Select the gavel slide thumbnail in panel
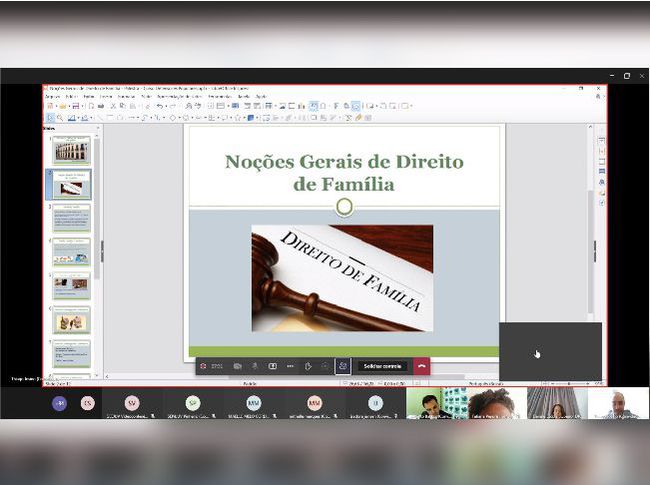This screenshot has height=485, width=650. click(71, 185)
